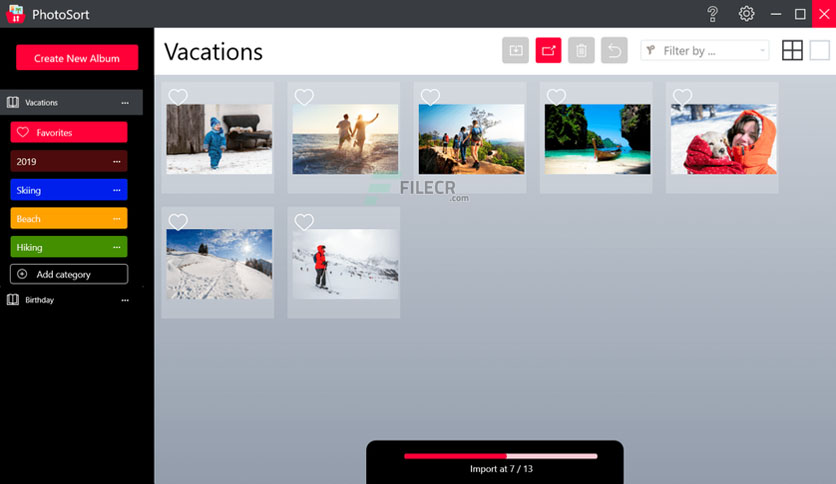This screenshot has height=484, width=836.
Task: Open the Filter by dropdown
Action: coord(705,50)
